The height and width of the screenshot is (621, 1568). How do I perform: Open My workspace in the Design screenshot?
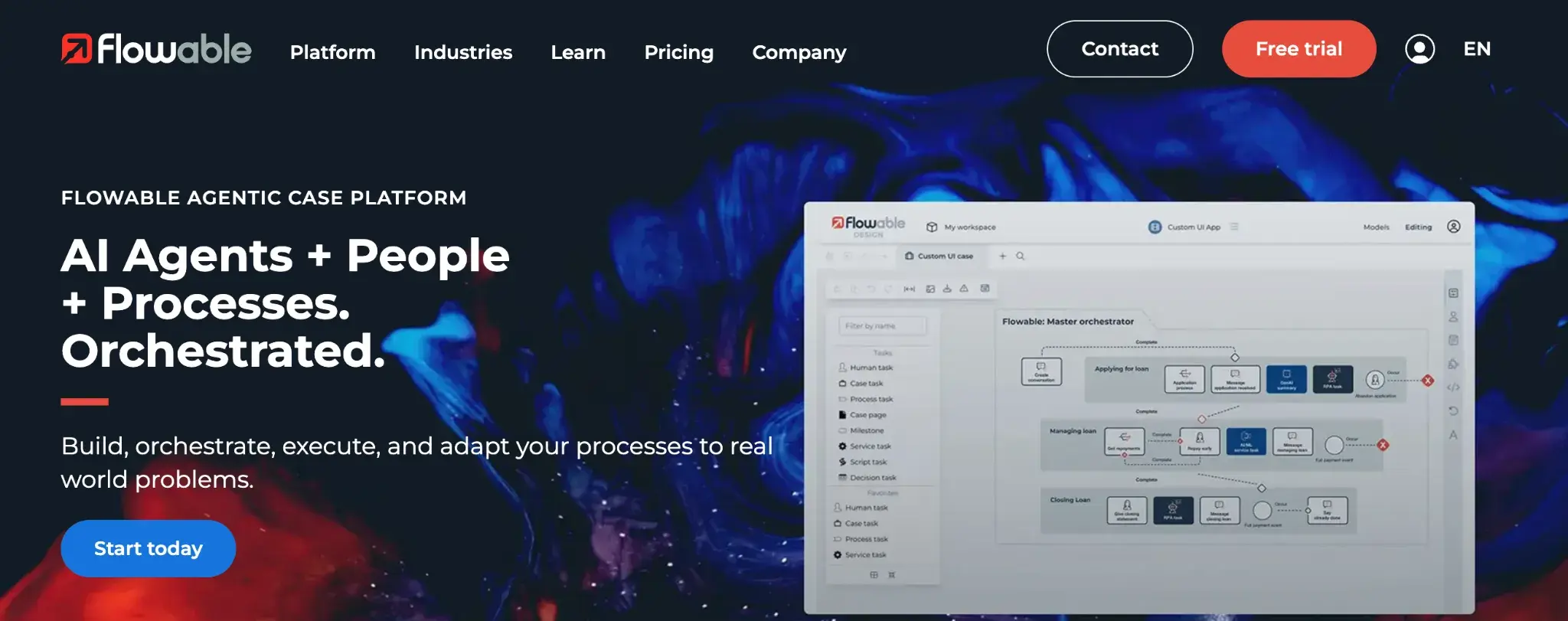pyautogui.click(x=962, y=227)
